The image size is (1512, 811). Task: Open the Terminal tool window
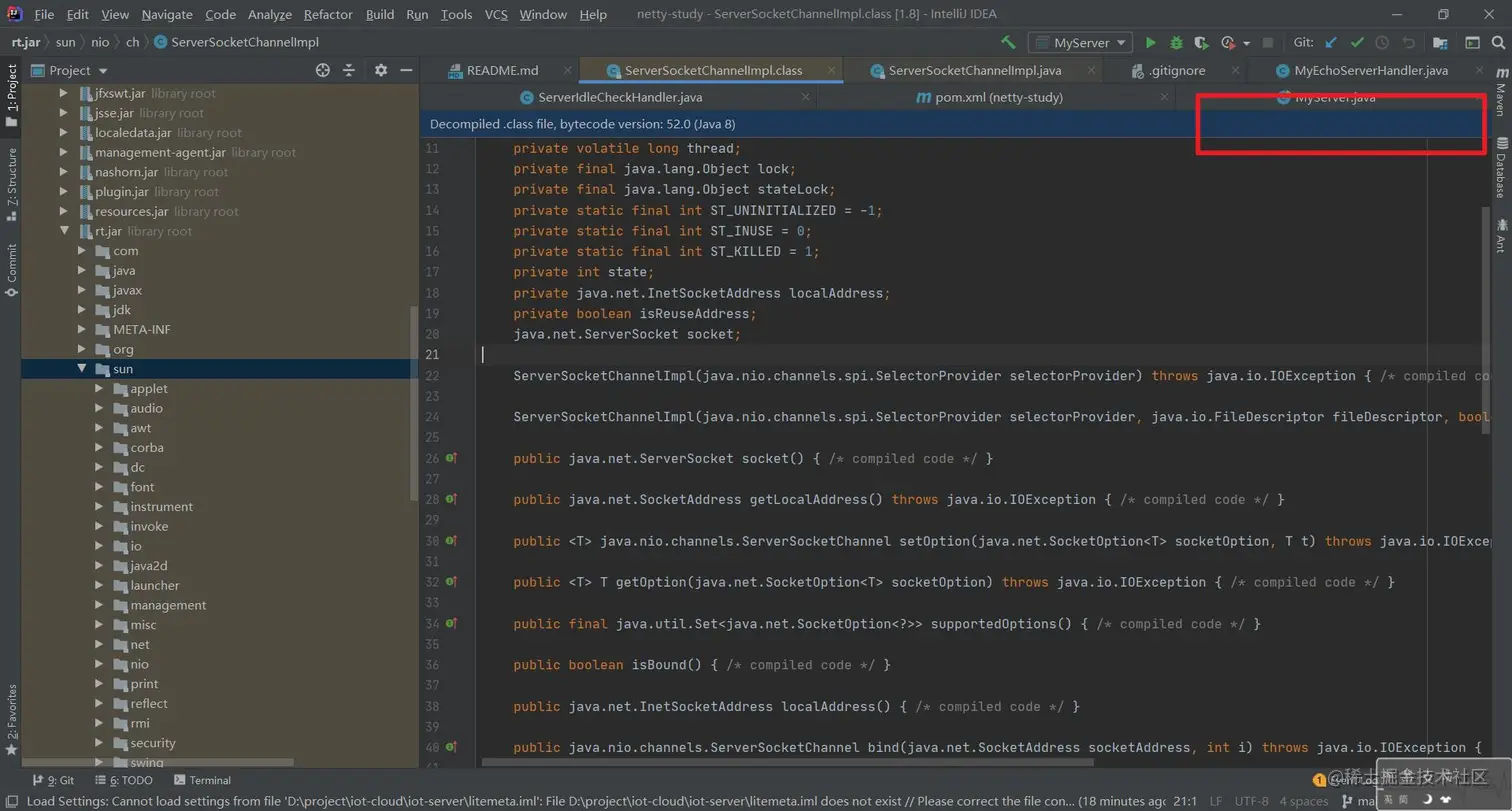pos(202,780)
